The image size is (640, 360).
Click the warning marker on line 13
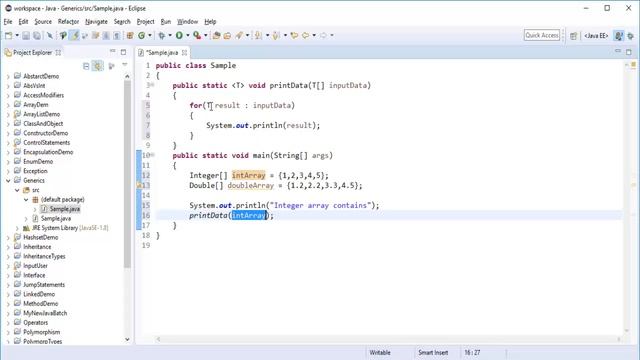click(139, 185)
